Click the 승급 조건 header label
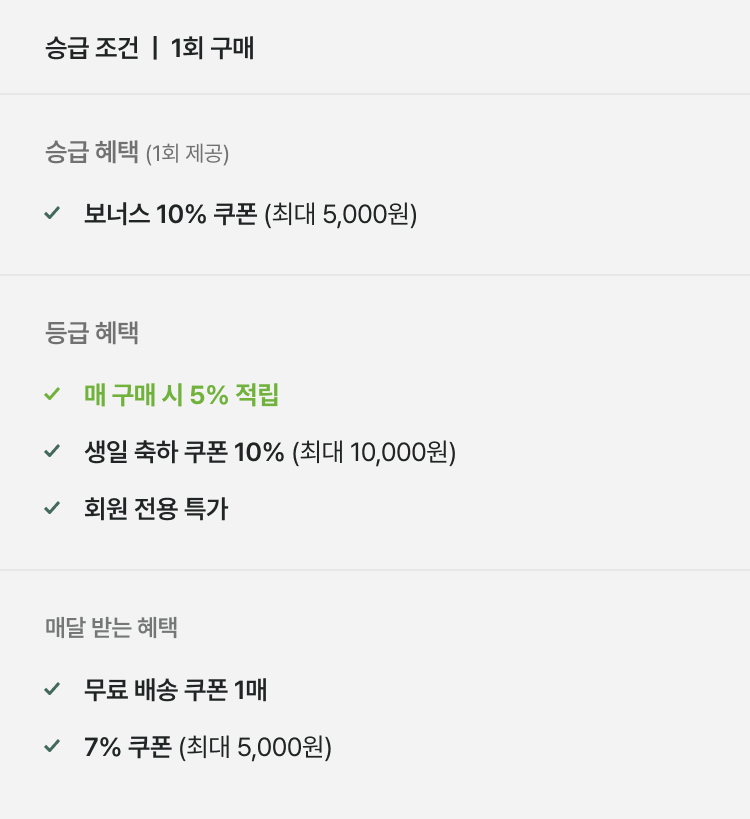The width and height of the screenshot is (750, 819). [x=92, y=48]
